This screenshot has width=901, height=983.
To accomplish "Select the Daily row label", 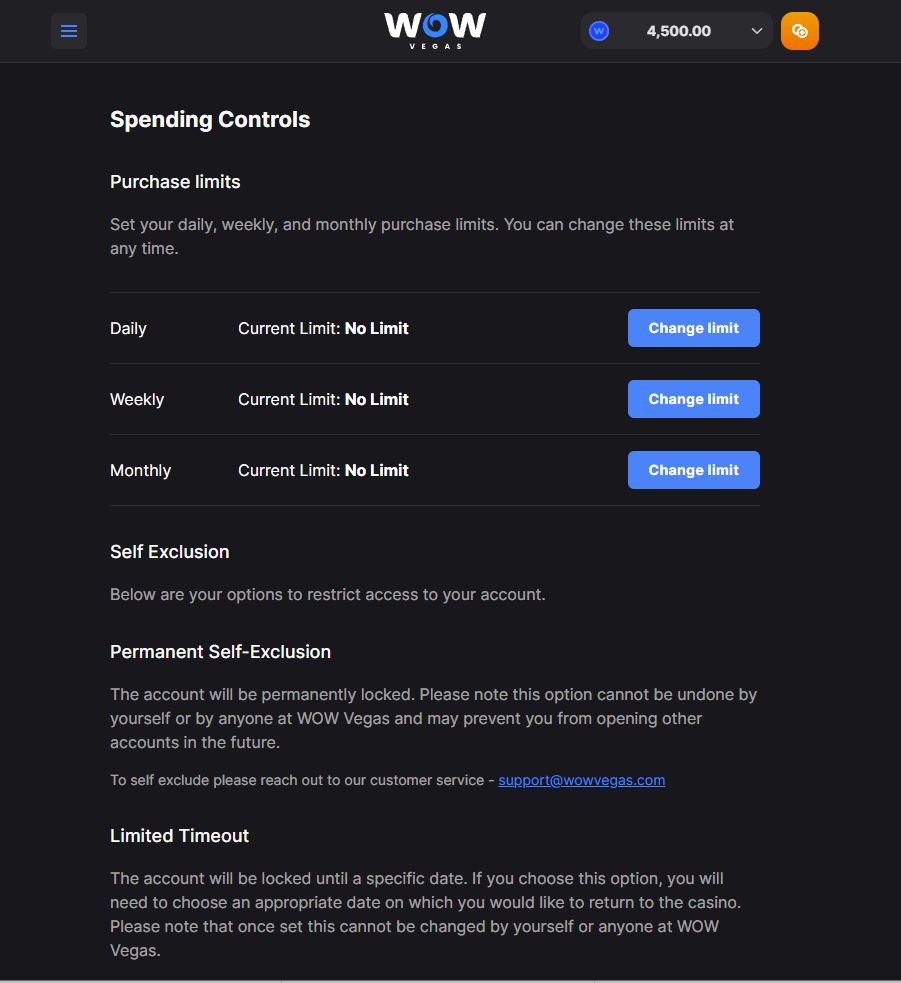I will click(128, 329).
